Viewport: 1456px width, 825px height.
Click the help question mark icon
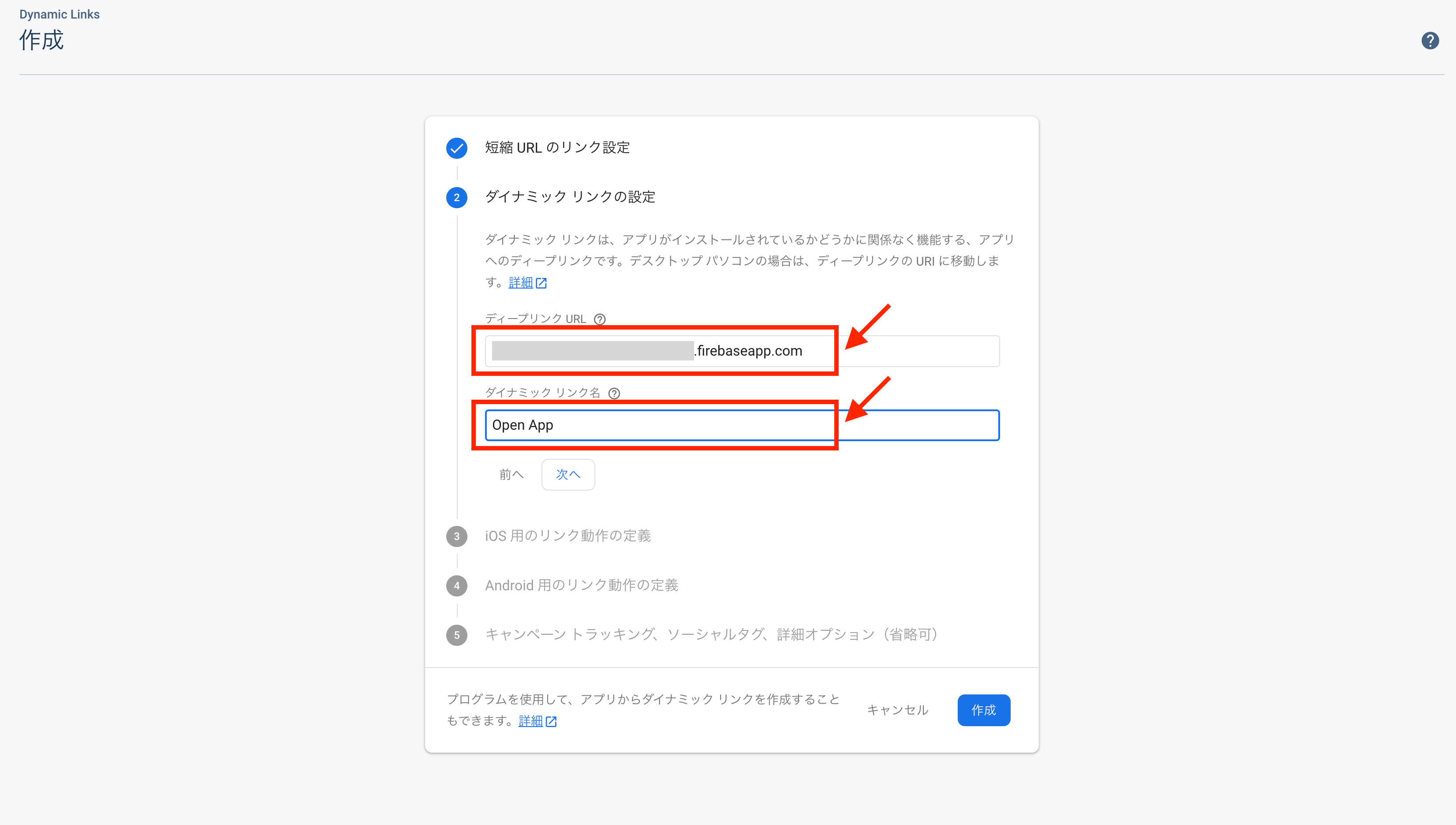tap(1430, 41)
